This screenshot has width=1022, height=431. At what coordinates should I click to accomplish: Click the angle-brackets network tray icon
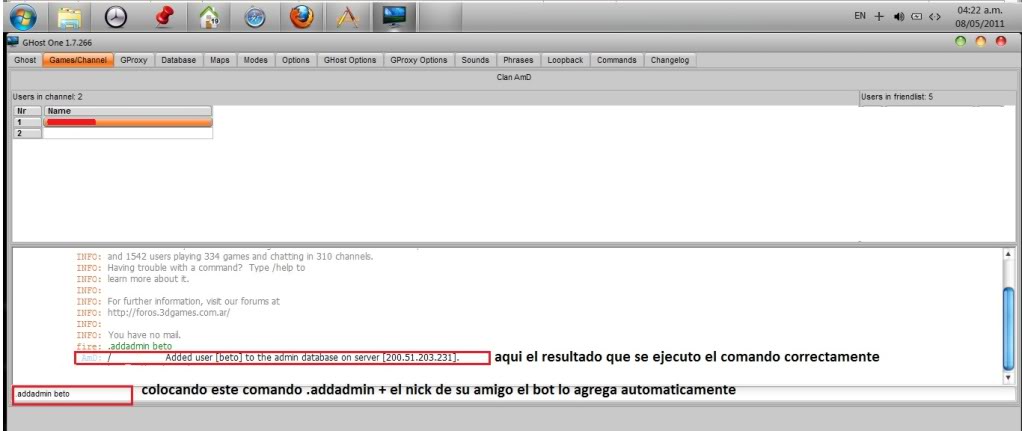click(935, 17)
